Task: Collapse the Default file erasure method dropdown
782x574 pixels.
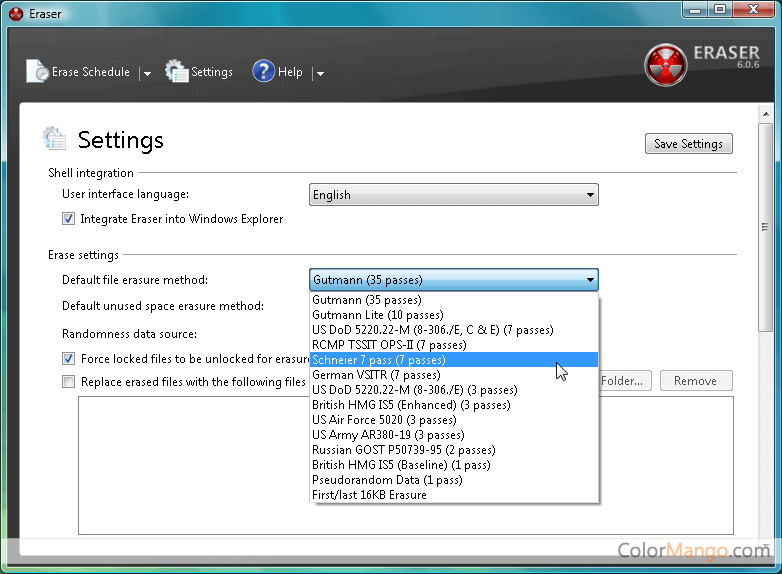Action: coord(590,280)
